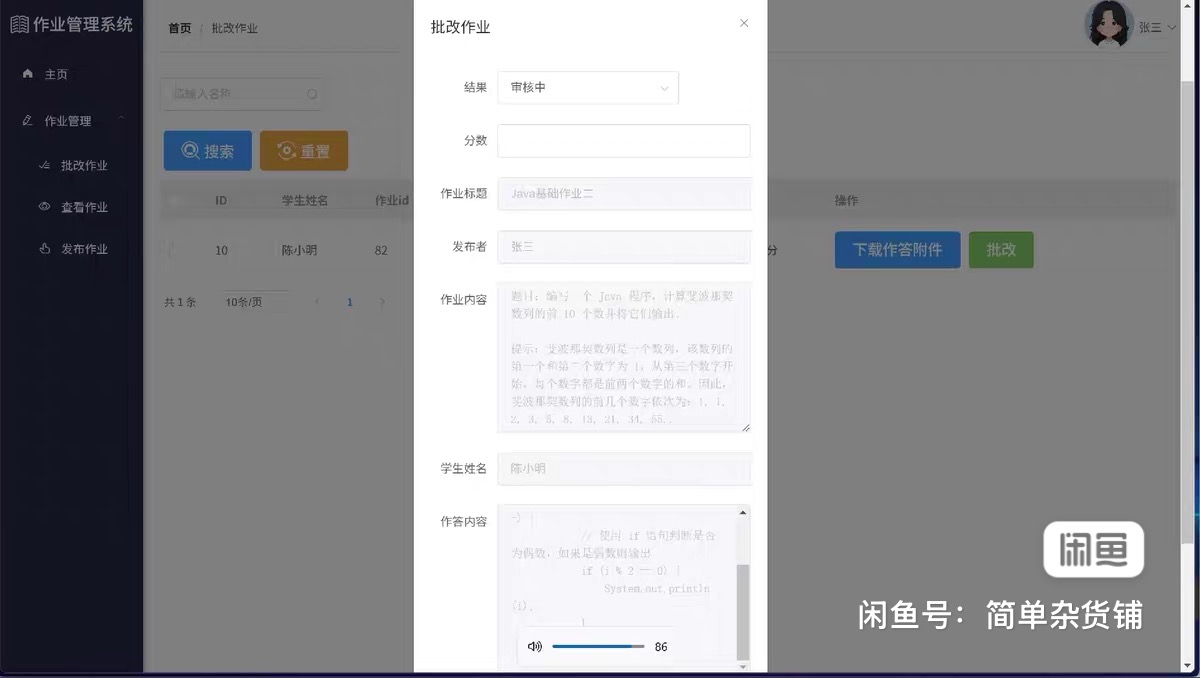
Task: Click into the 分数 score input field
Action: pyautogui.click(x=623, y=141)
